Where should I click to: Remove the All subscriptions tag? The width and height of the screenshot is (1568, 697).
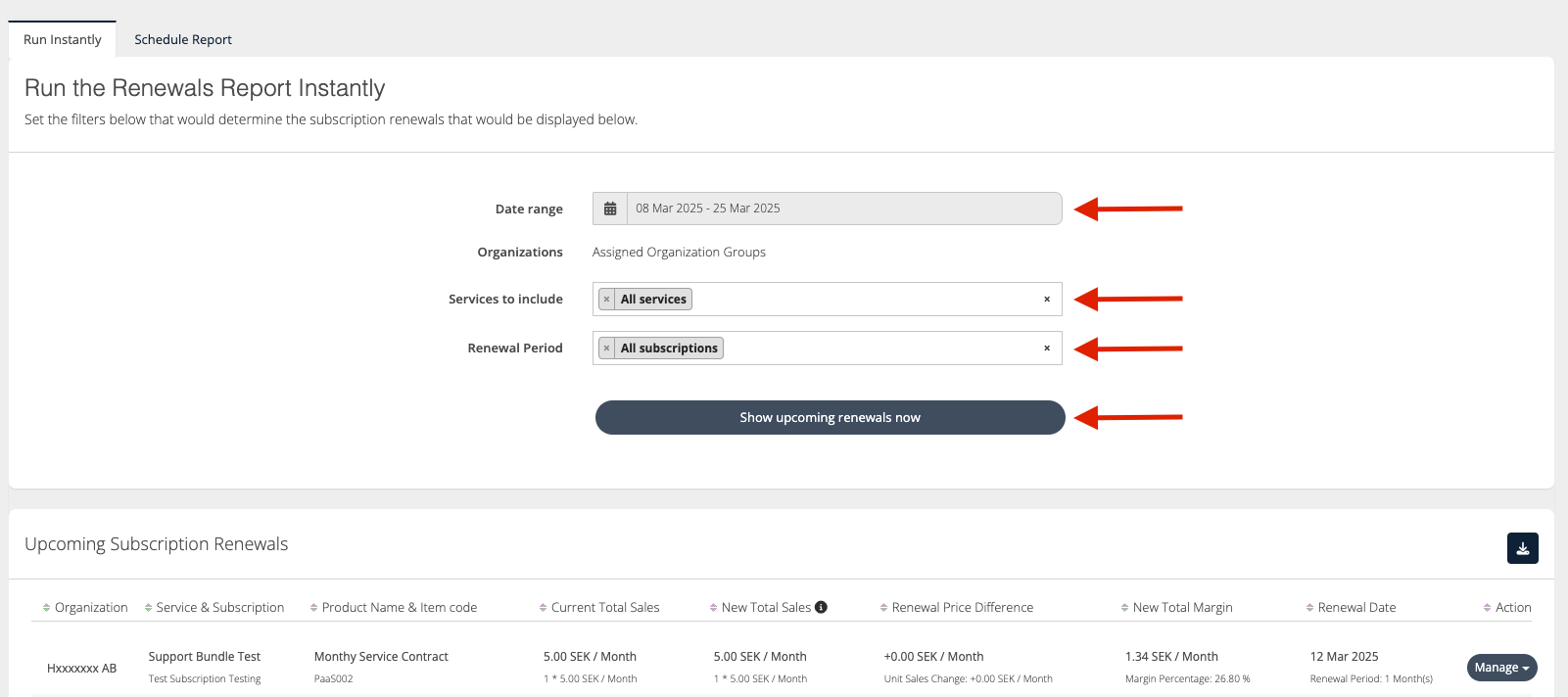pos(607,348)
